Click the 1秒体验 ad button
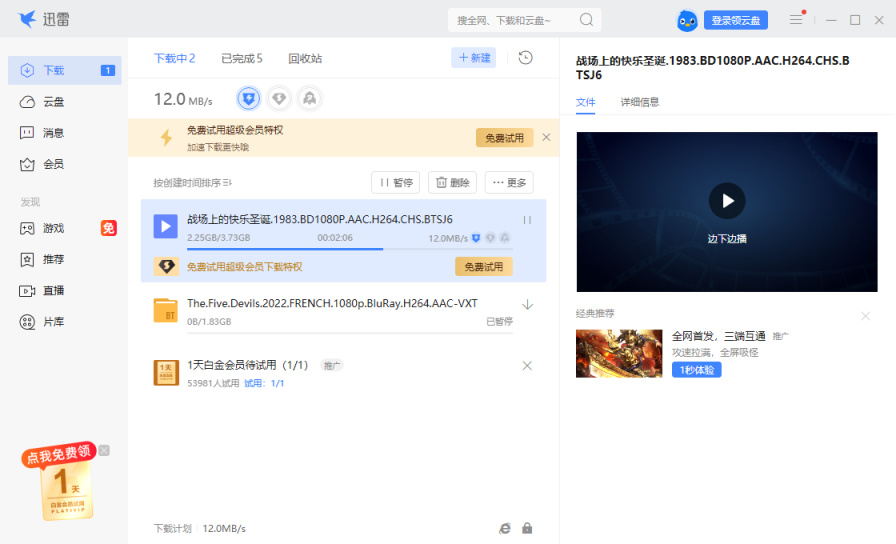 coord(697,370)
